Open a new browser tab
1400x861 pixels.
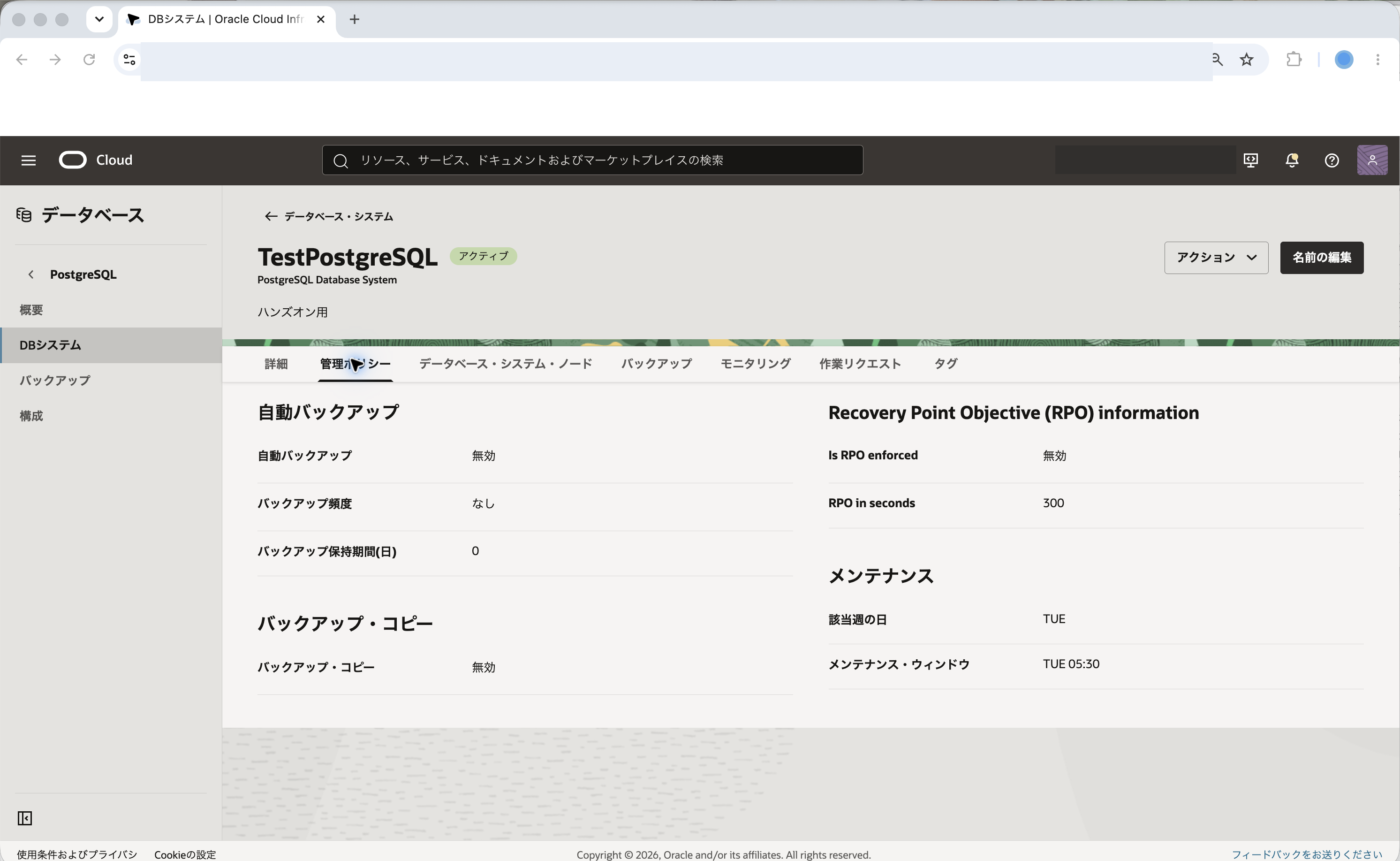[x=354, y=19]
